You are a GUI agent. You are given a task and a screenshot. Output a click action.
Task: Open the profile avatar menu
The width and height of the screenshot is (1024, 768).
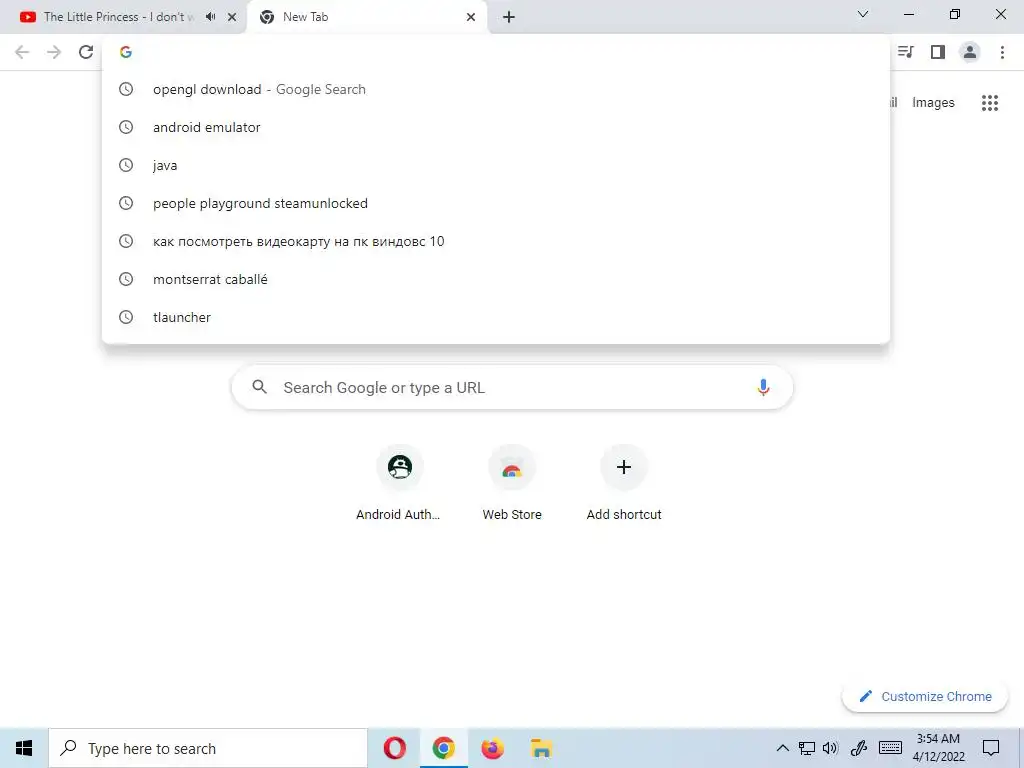coord(970,52)
